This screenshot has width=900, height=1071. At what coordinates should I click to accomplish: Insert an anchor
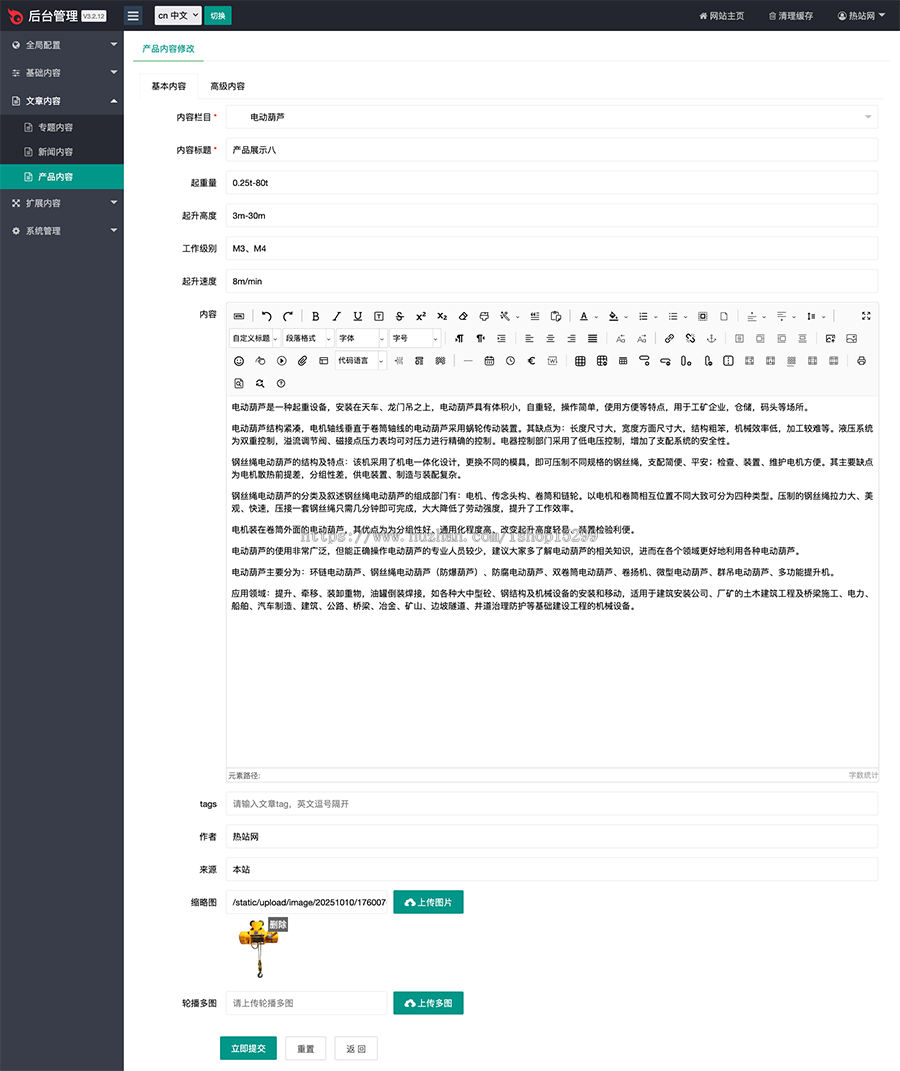(711, 338)
